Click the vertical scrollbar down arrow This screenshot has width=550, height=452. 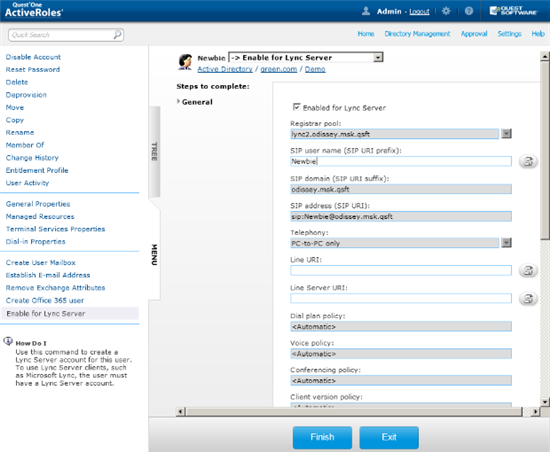(545, 402)
